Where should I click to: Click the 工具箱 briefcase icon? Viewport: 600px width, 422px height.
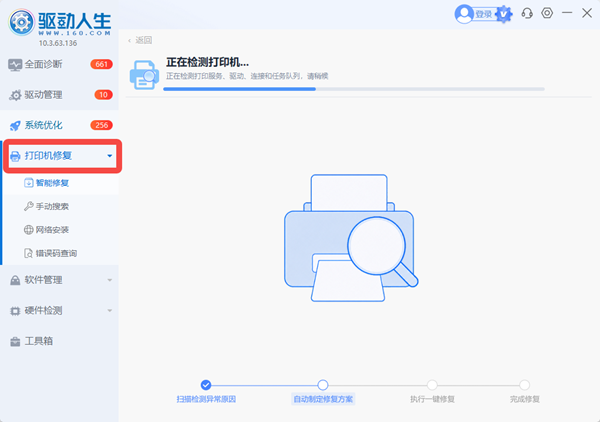(x=15, y=342)
